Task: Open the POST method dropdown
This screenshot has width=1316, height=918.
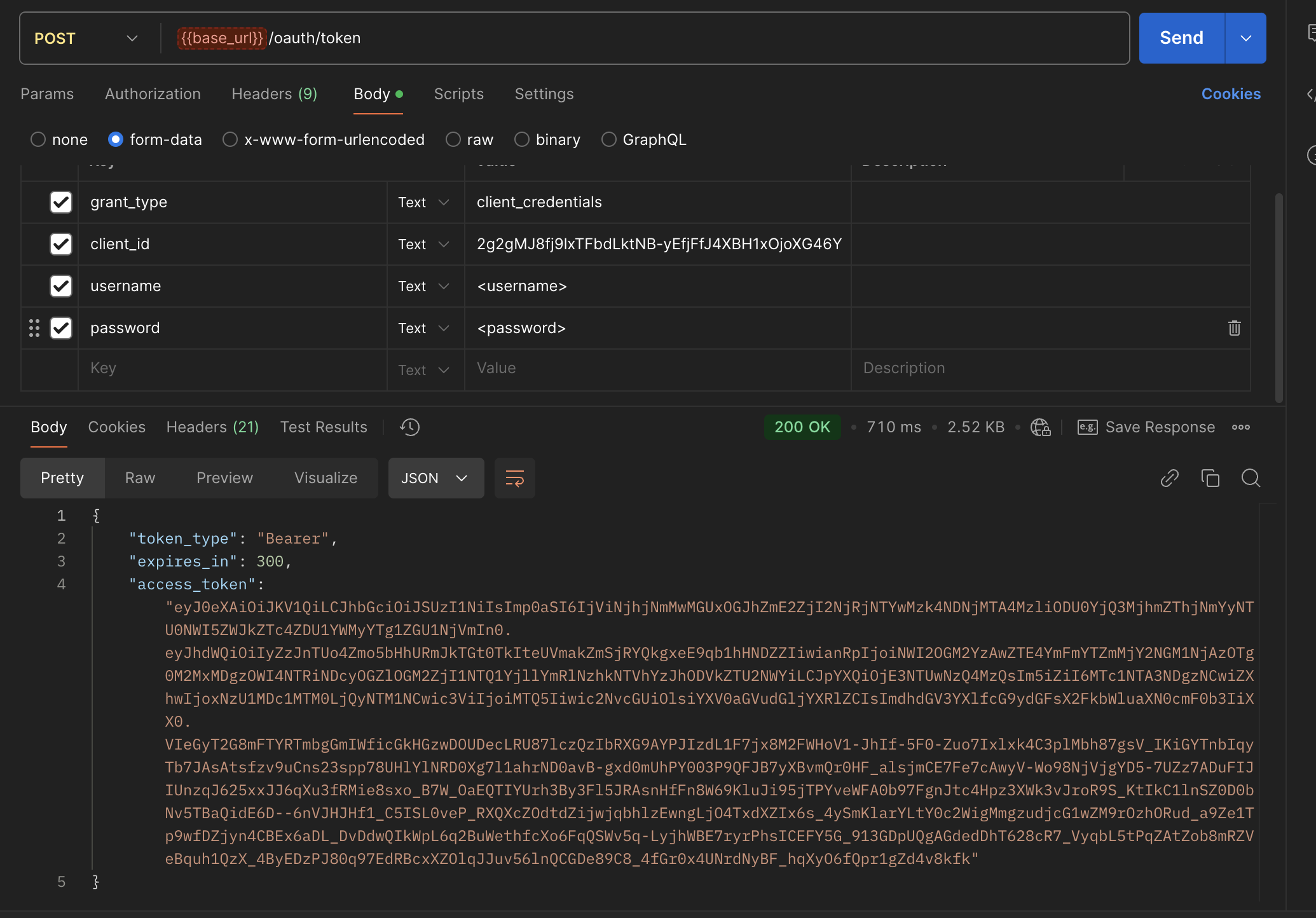Action: point(86,38)
